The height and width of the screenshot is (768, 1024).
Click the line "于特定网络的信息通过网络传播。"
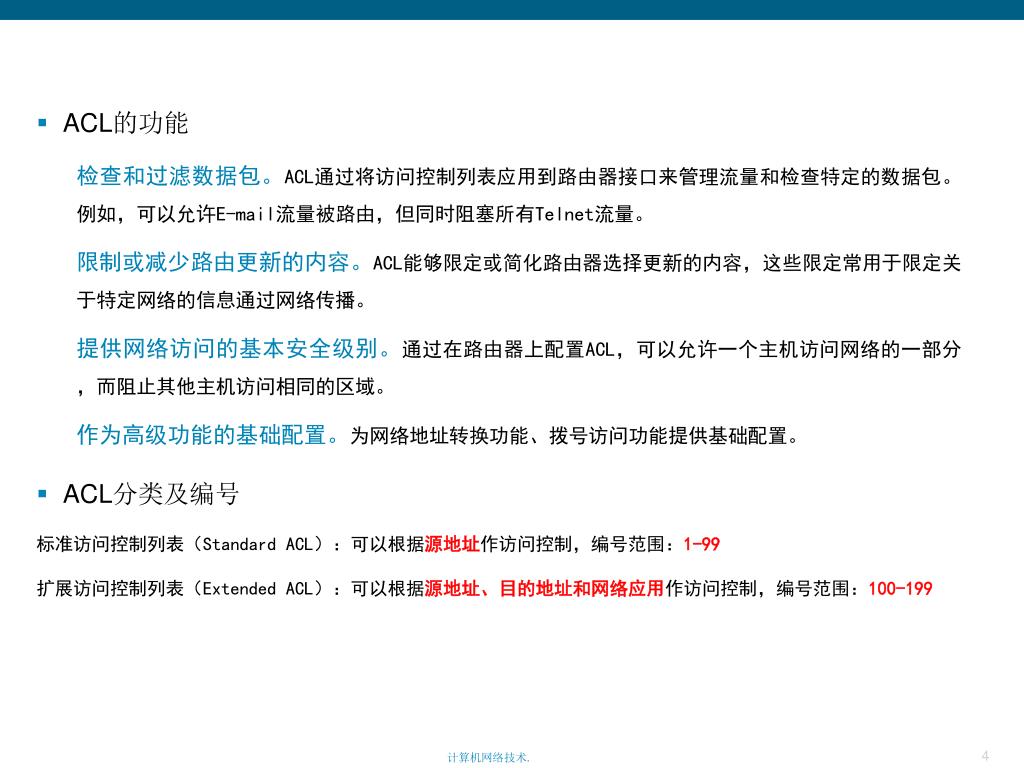click(x=222, y=300)
